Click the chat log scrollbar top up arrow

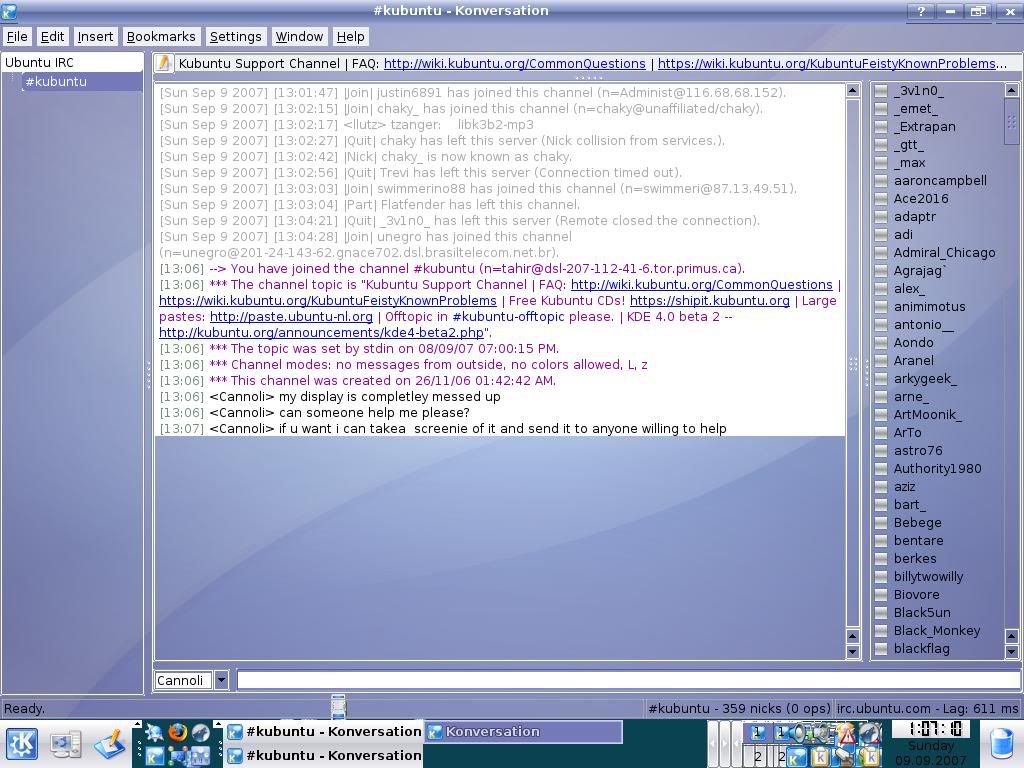(x=853, y=90)
